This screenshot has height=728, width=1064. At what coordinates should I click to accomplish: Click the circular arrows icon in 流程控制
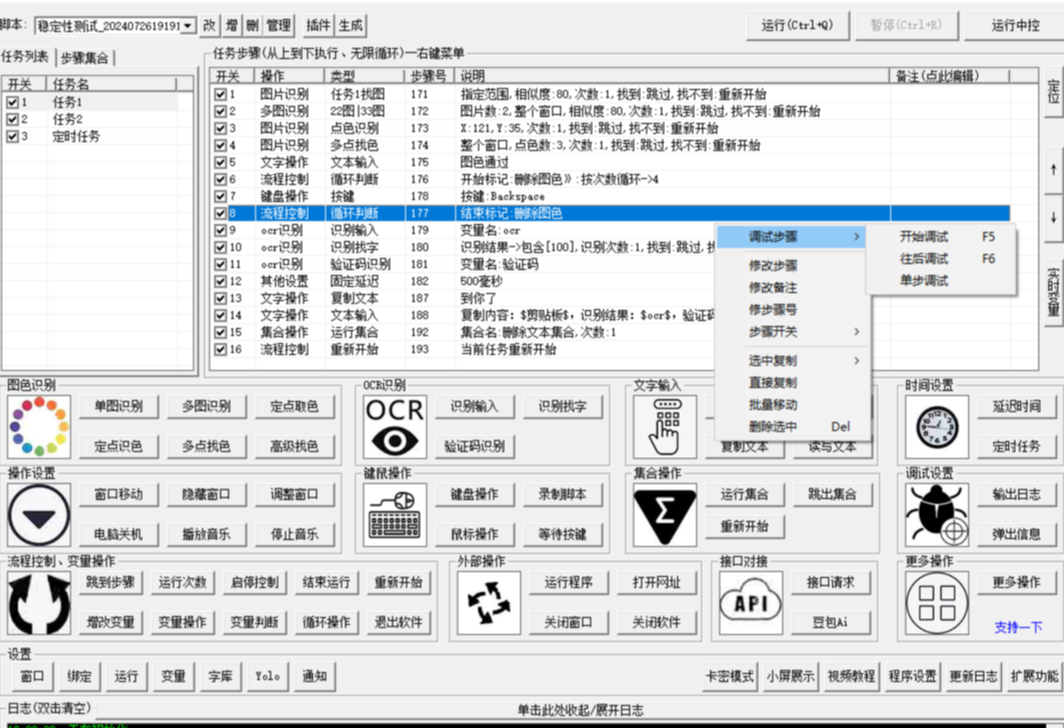pyautogui.click(x=40, y=602)
